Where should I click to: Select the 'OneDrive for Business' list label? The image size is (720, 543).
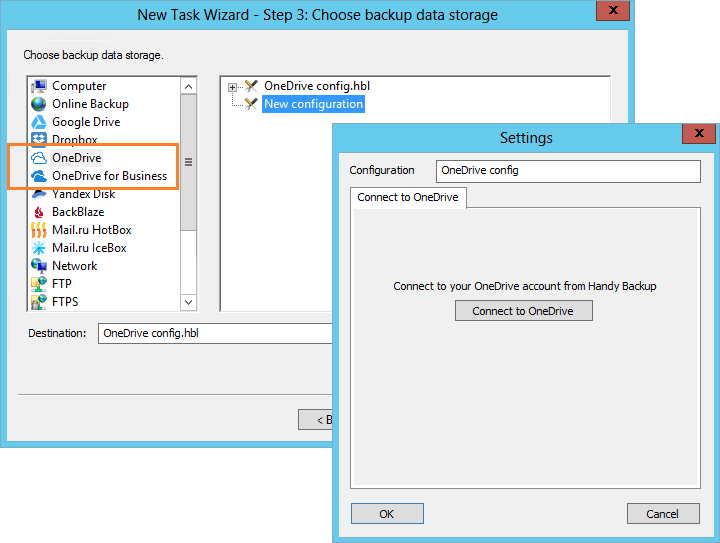[110, 176]
